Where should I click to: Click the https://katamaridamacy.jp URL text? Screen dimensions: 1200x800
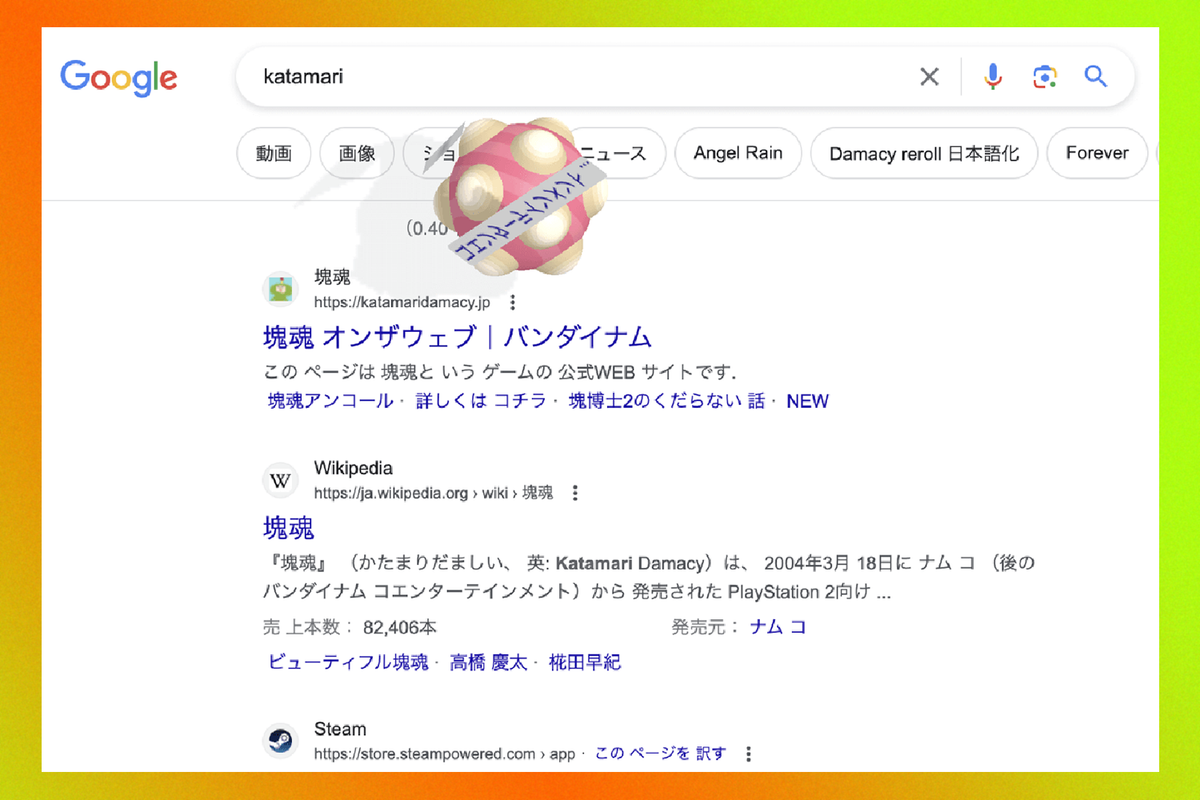[x=402, y=302]
